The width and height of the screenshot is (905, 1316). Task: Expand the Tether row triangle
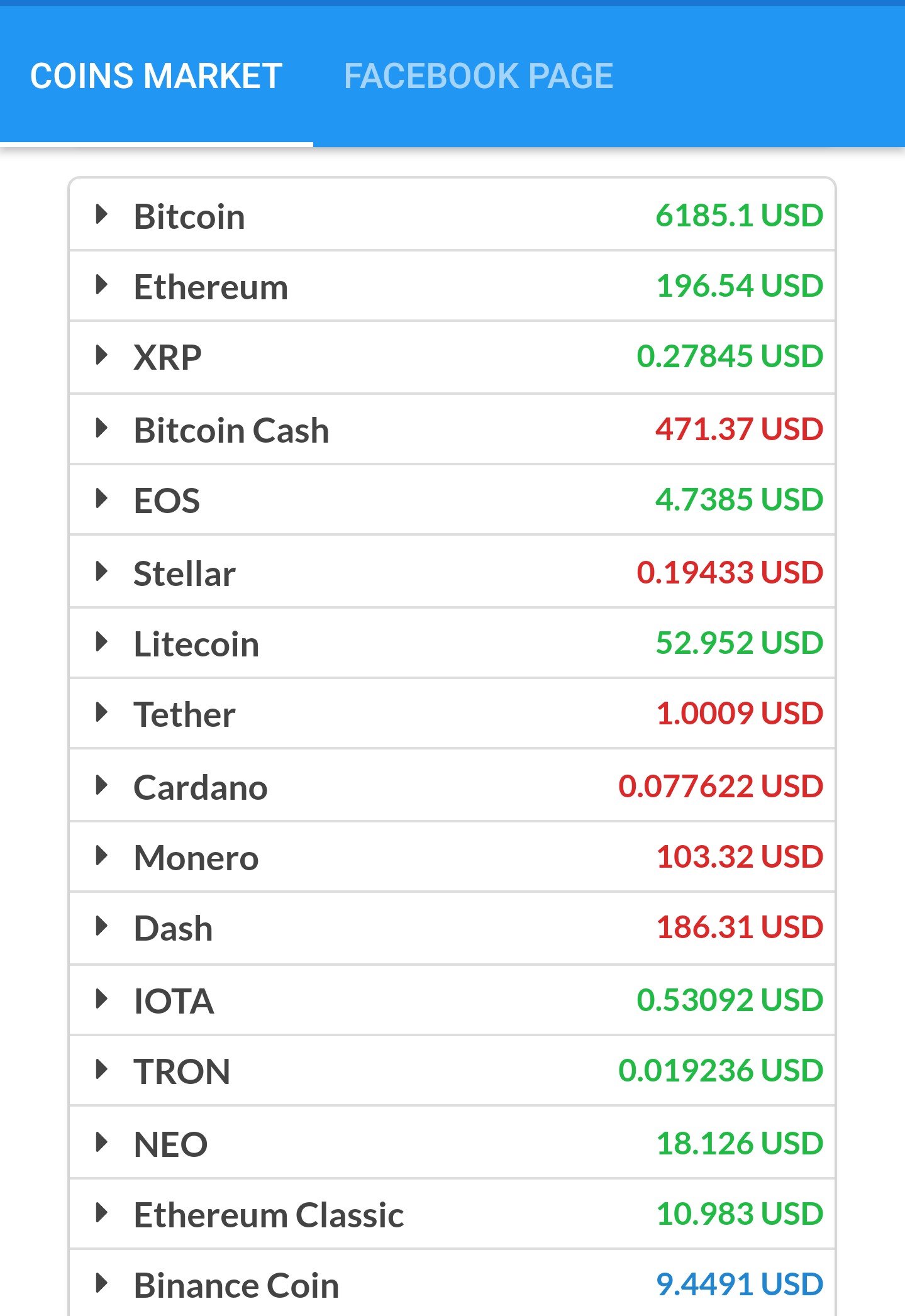tap(101, 712)
